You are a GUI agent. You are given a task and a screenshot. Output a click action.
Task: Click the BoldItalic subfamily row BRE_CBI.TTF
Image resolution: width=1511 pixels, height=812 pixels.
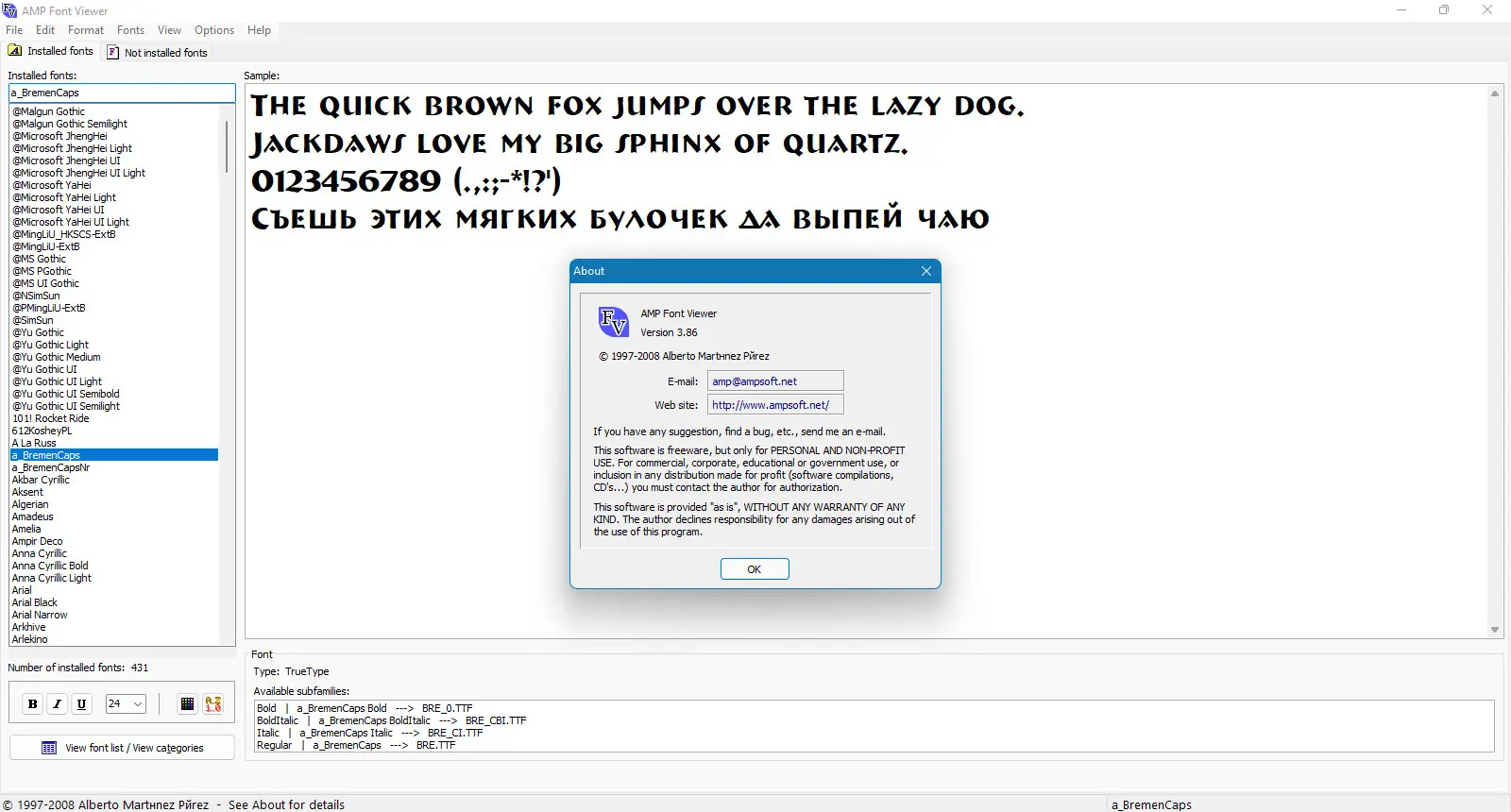[391, 720]
